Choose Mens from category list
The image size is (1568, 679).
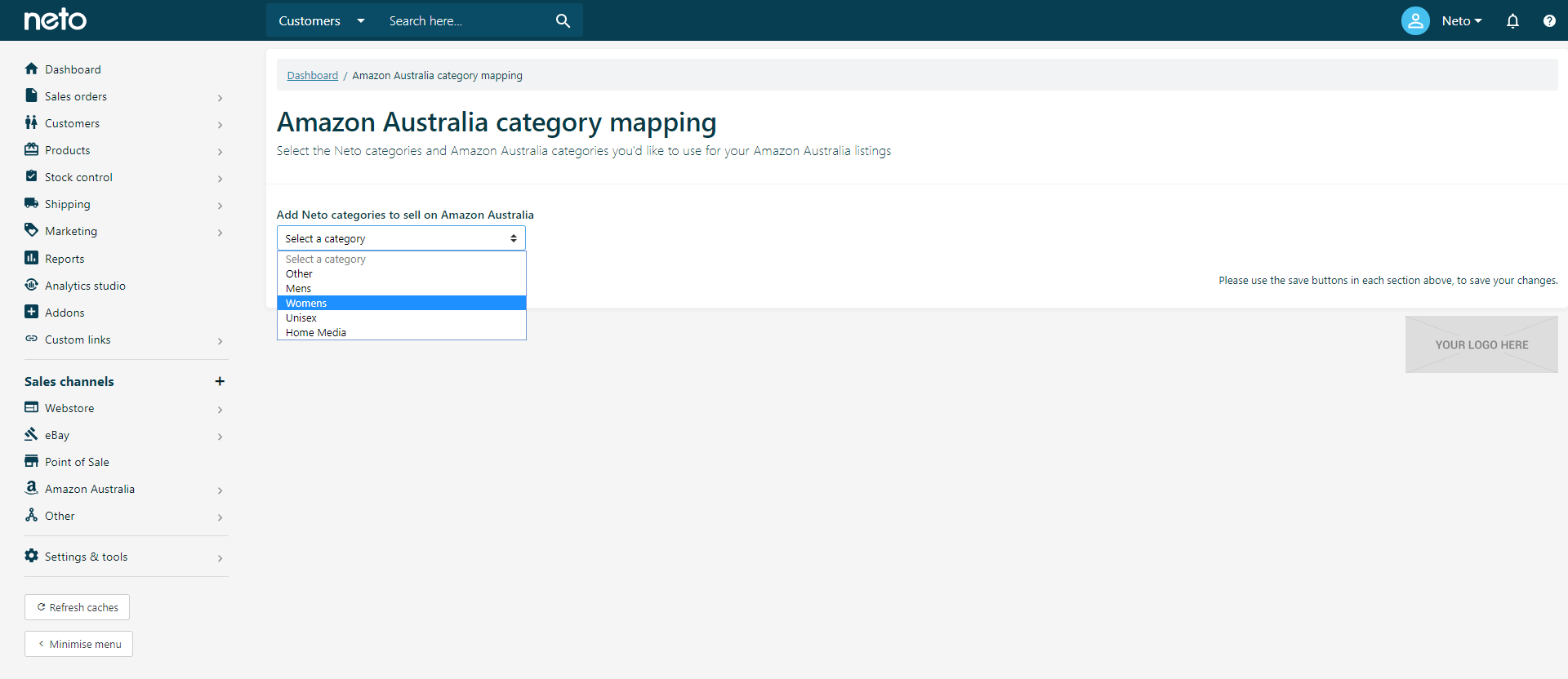point(401,288)
